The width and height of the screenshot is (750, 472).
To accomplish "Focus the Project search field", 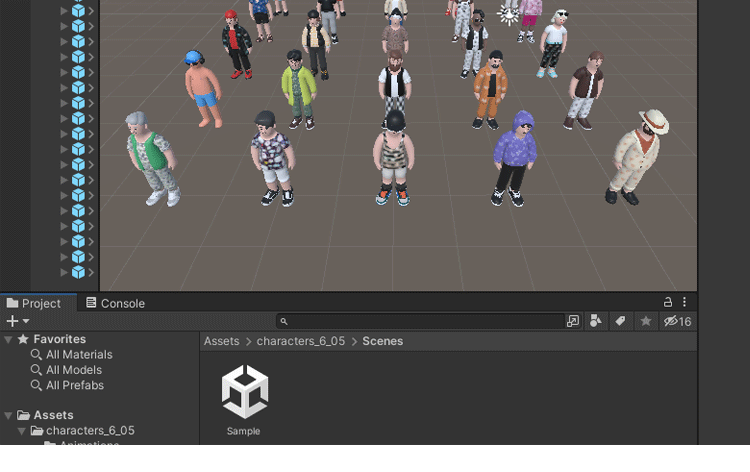I will tap(421, 321).
